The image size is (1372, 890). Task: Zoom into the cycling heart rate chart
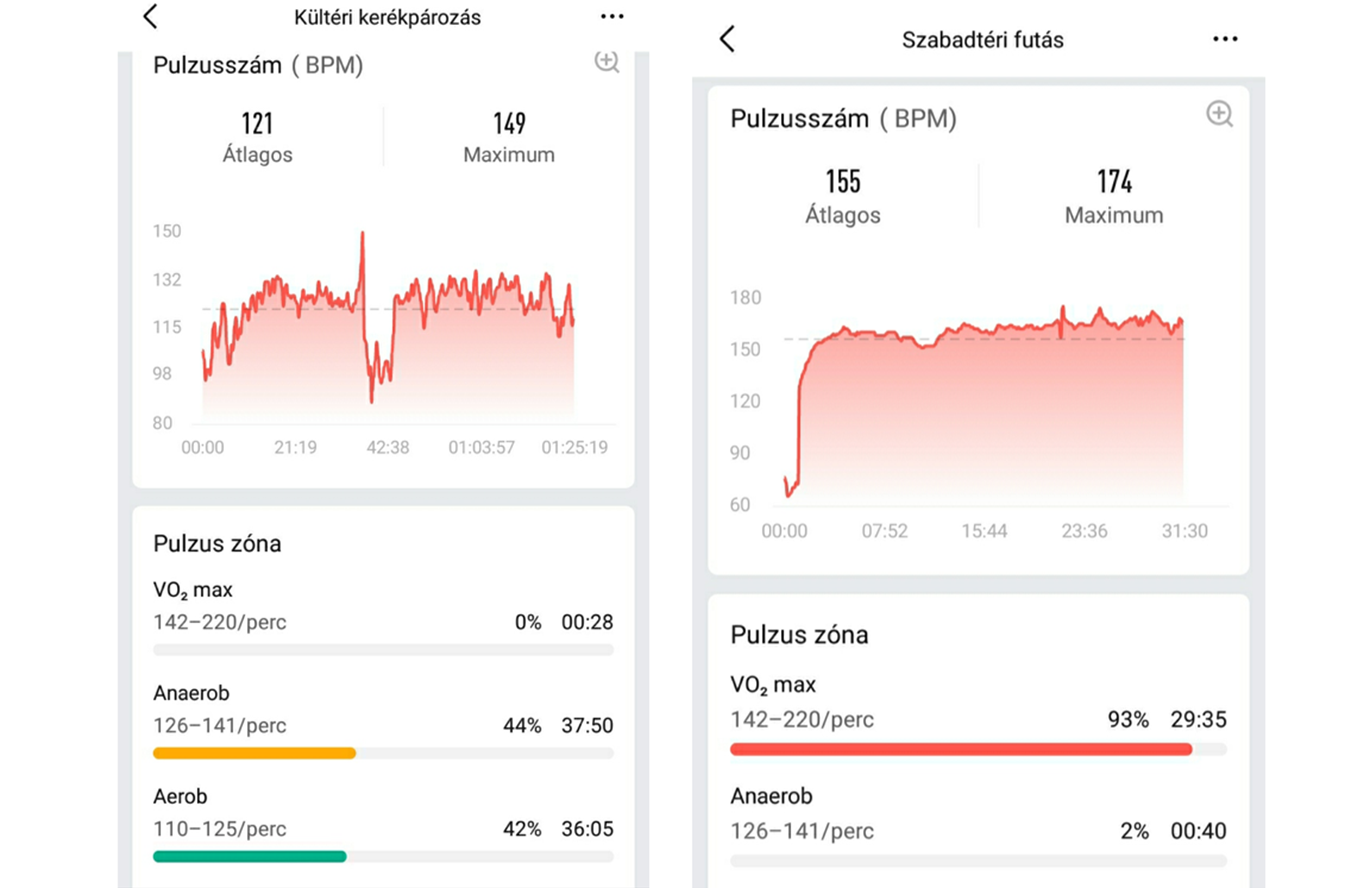point(607,61)
